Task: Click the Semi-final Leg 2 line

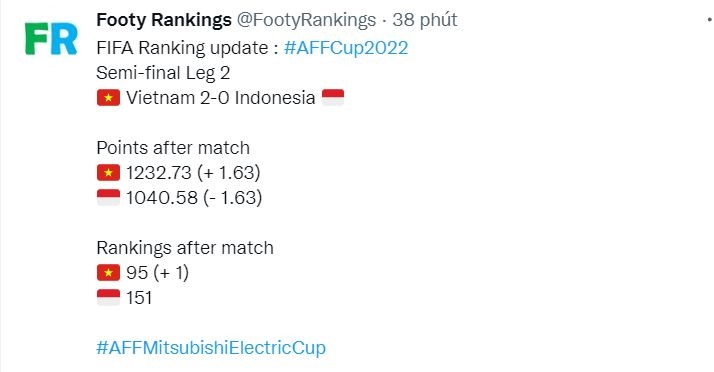Action: point(163,73)
